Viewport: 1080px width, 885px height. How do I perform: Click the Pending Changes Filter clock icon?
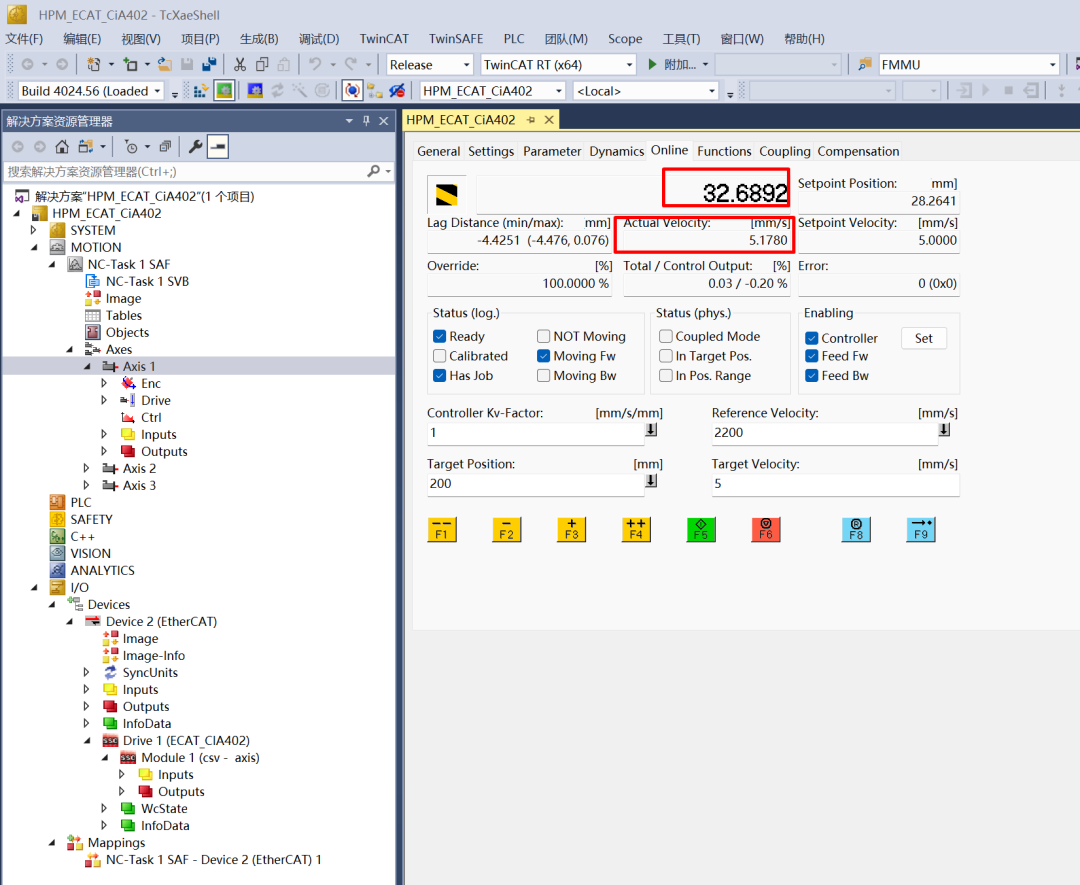(130, 147)
